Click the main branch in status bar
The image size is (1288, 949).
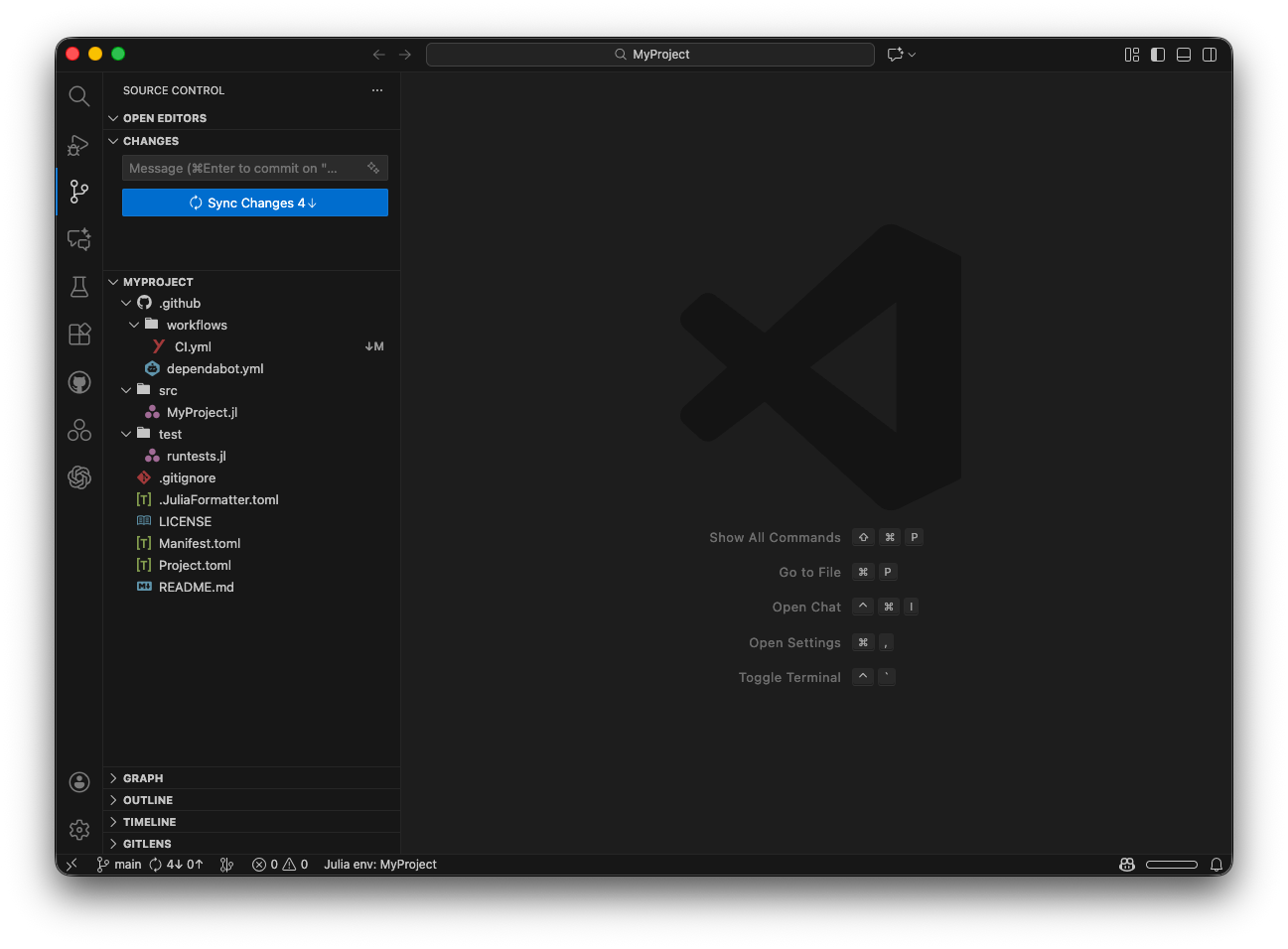point(119,865)
